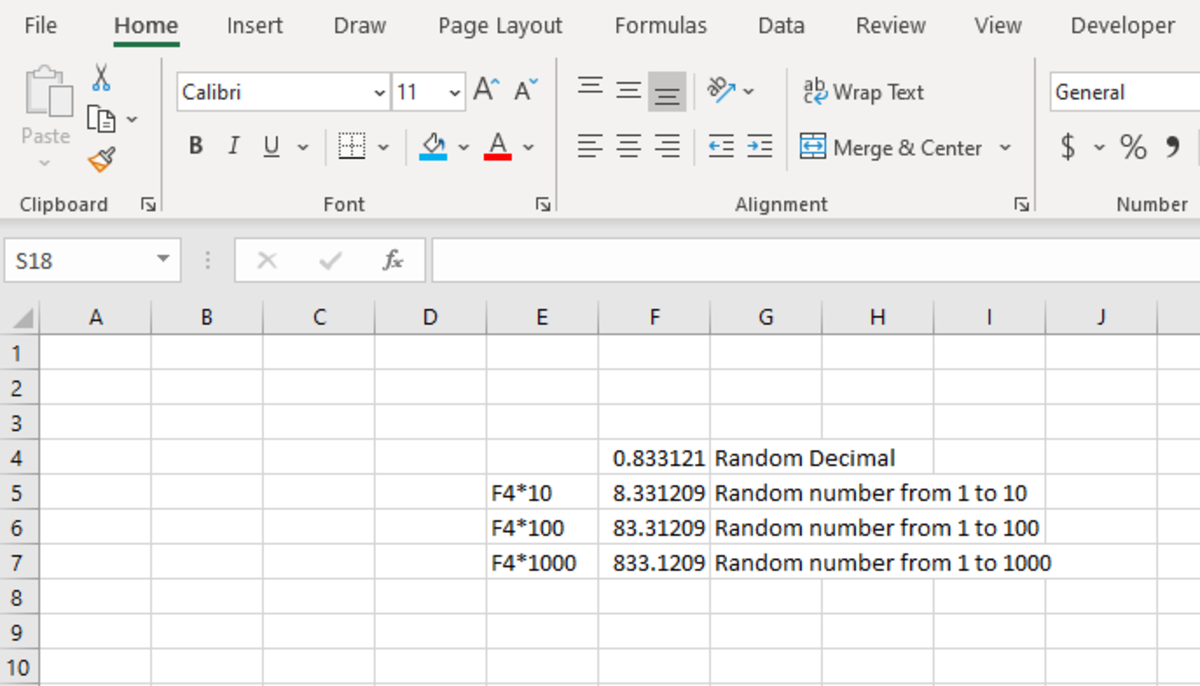Select cell F4 containing 0.833121
Viewport: 1200px width, 686px height.
654,458
